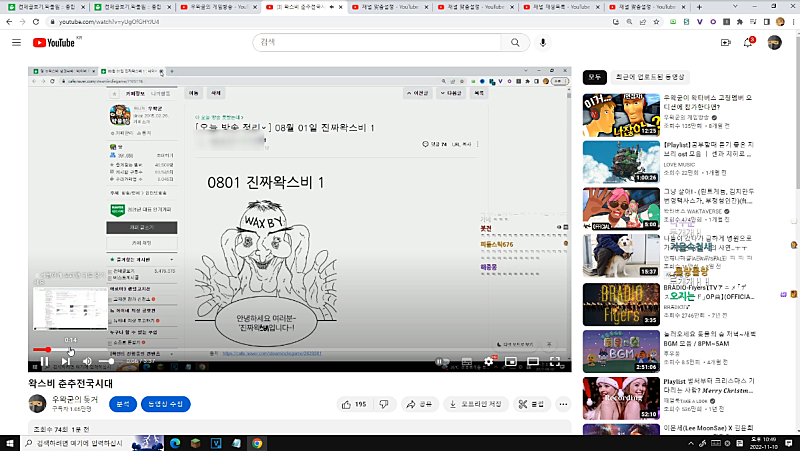
Task: Switch the video to miniplayer mode
Action: pos(511,362)
